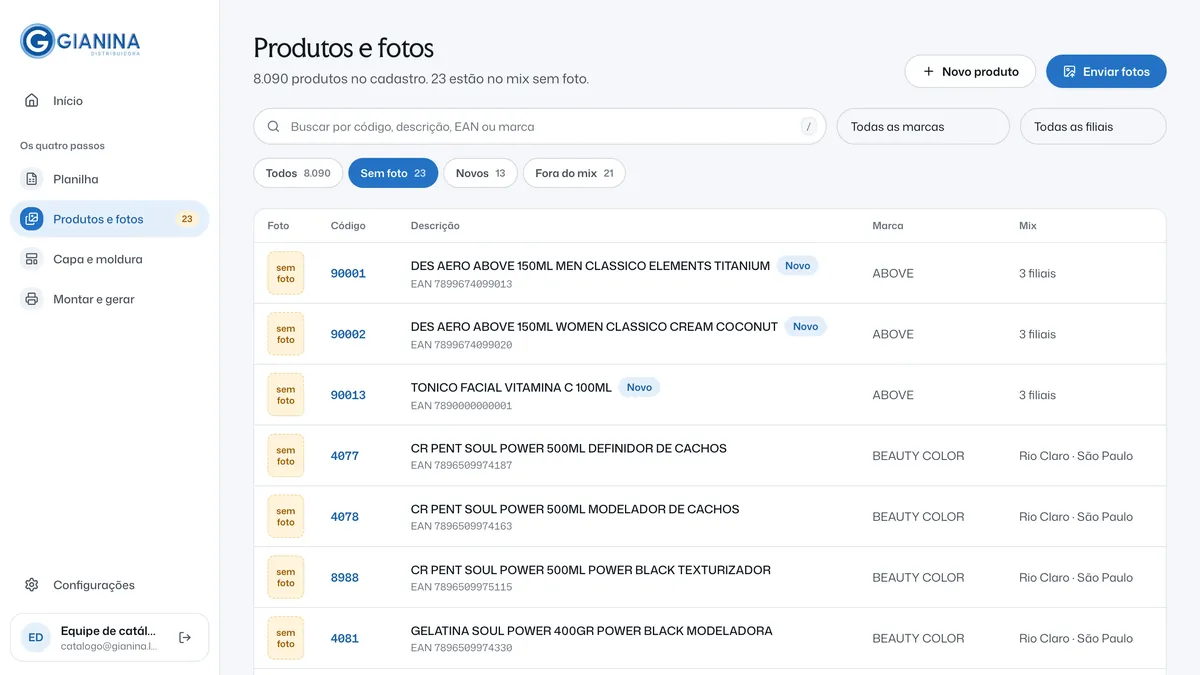
Task: Open Planilha in the sidebar
Action: click(x=110, y=179)
